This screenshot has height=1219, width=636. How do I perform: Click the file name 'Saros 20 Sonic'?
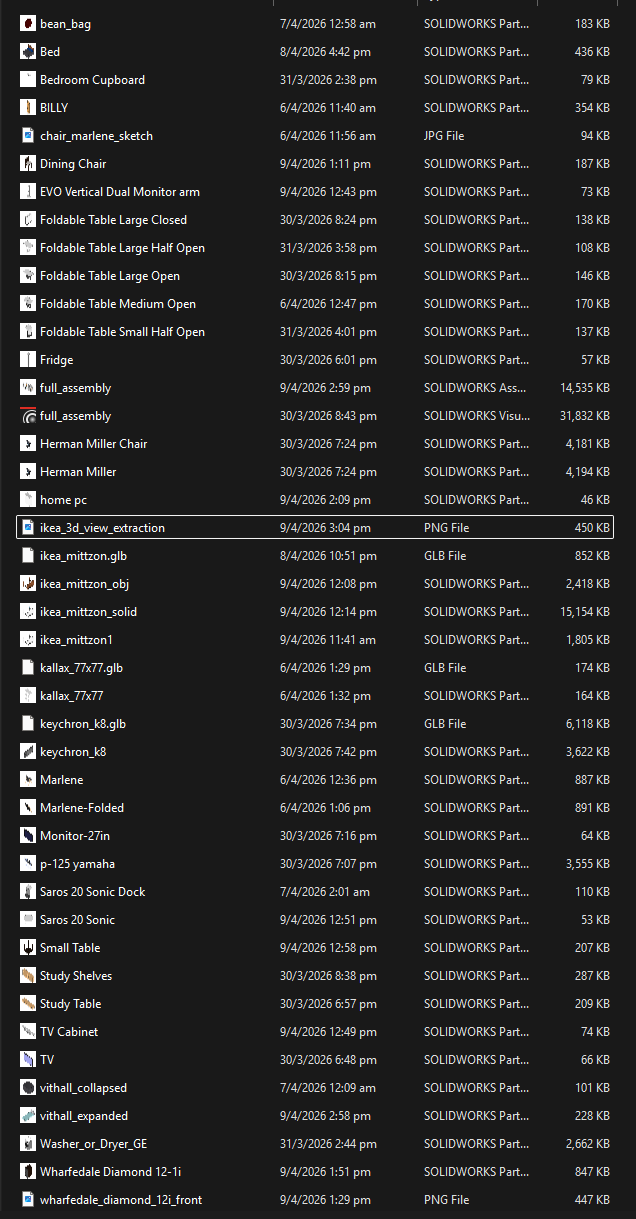pos(77,919)
